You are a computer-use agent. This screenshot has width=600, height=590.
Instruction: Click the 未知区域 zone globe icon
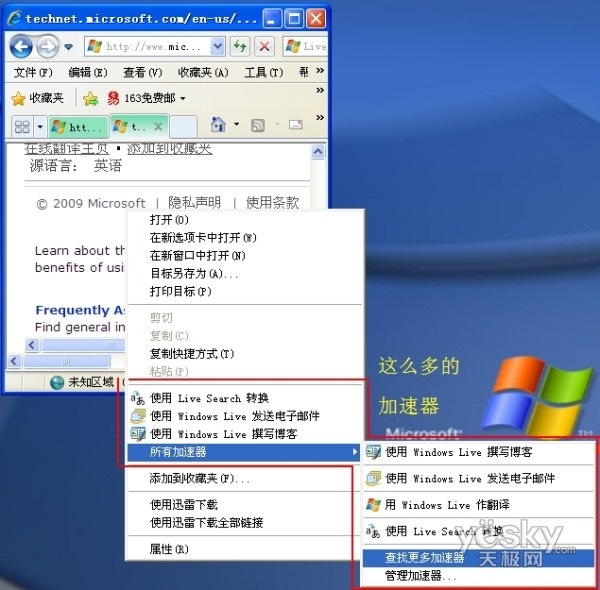point(57,382)
